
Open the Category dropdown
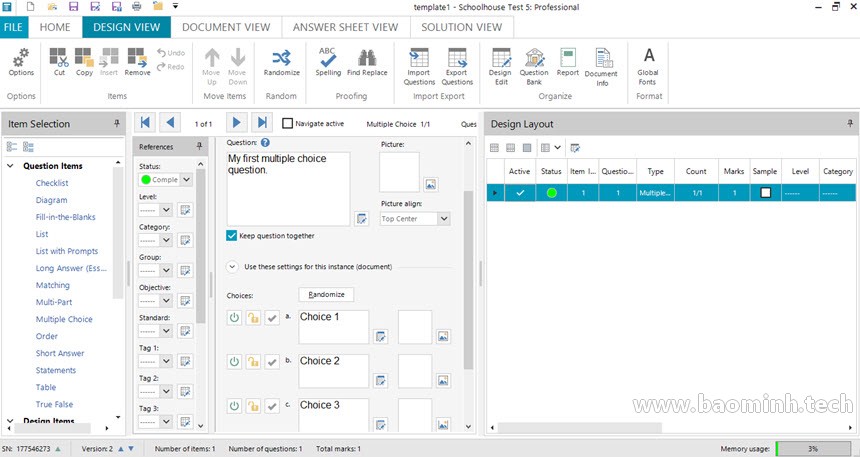pos(166,240)
